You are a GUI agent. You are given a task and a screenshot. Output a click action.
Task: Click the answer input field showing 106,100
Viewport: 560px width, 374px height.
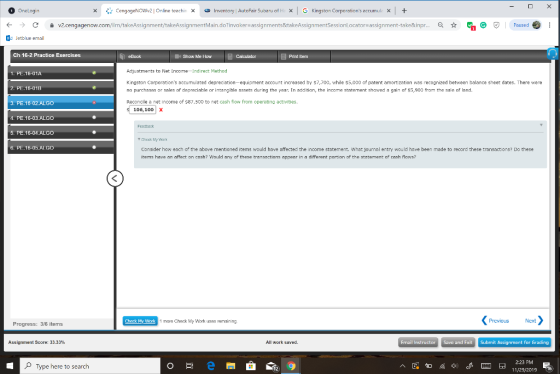click(x=142, y=110)
